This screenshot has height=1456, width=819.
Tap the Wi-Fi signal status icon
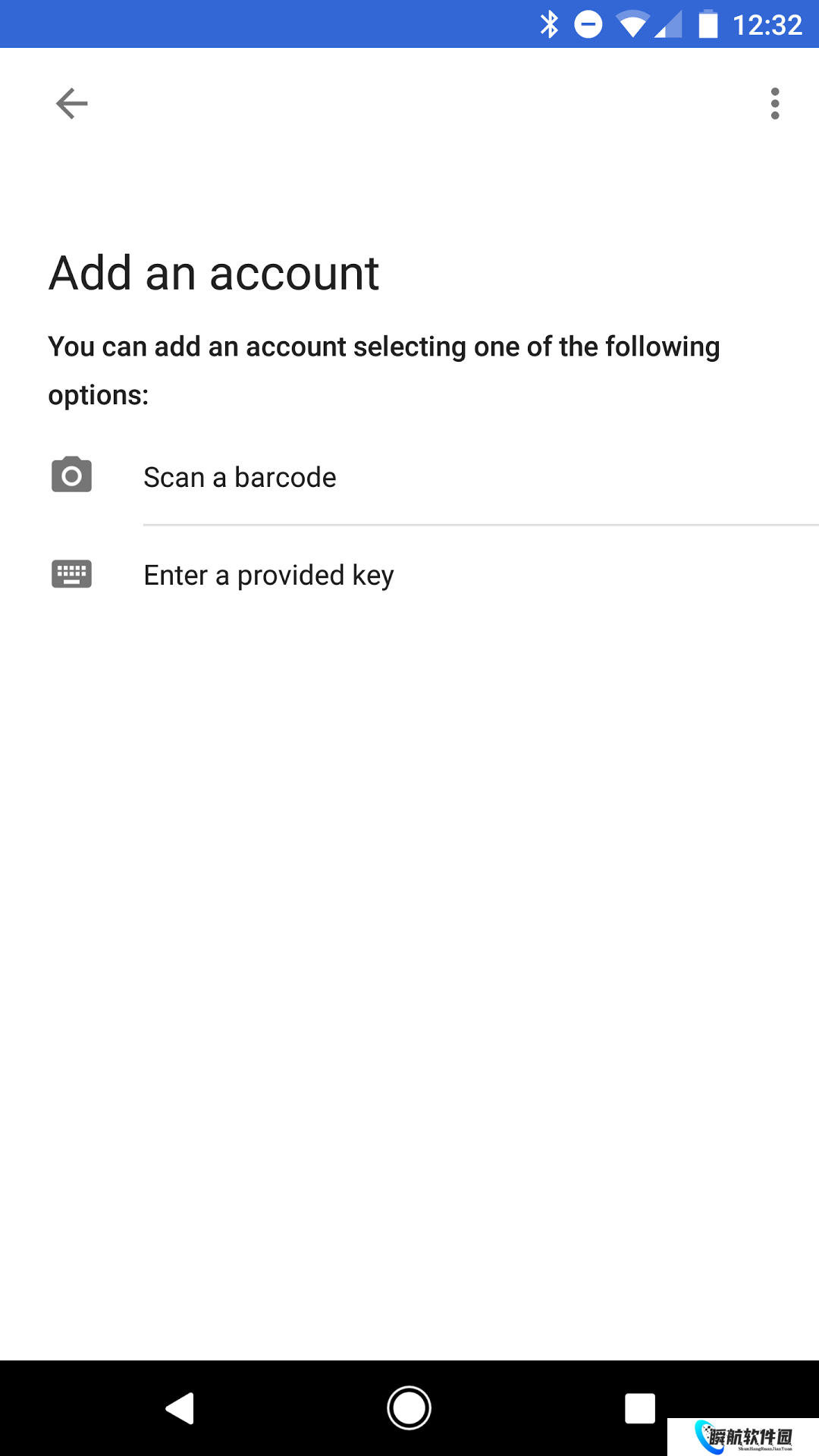click(632, 24)
